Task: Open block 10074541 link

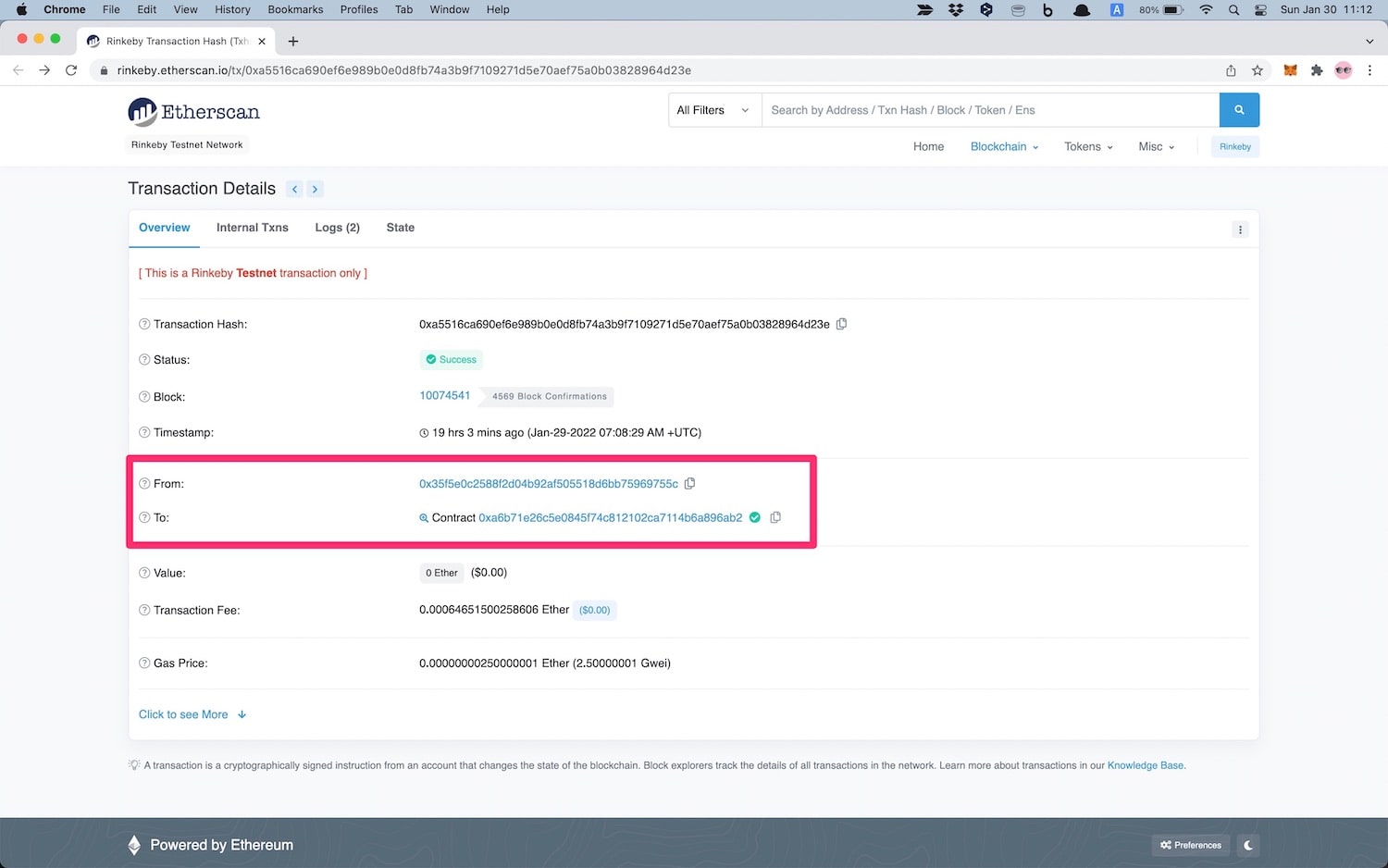Action: [x=445, y=395]
